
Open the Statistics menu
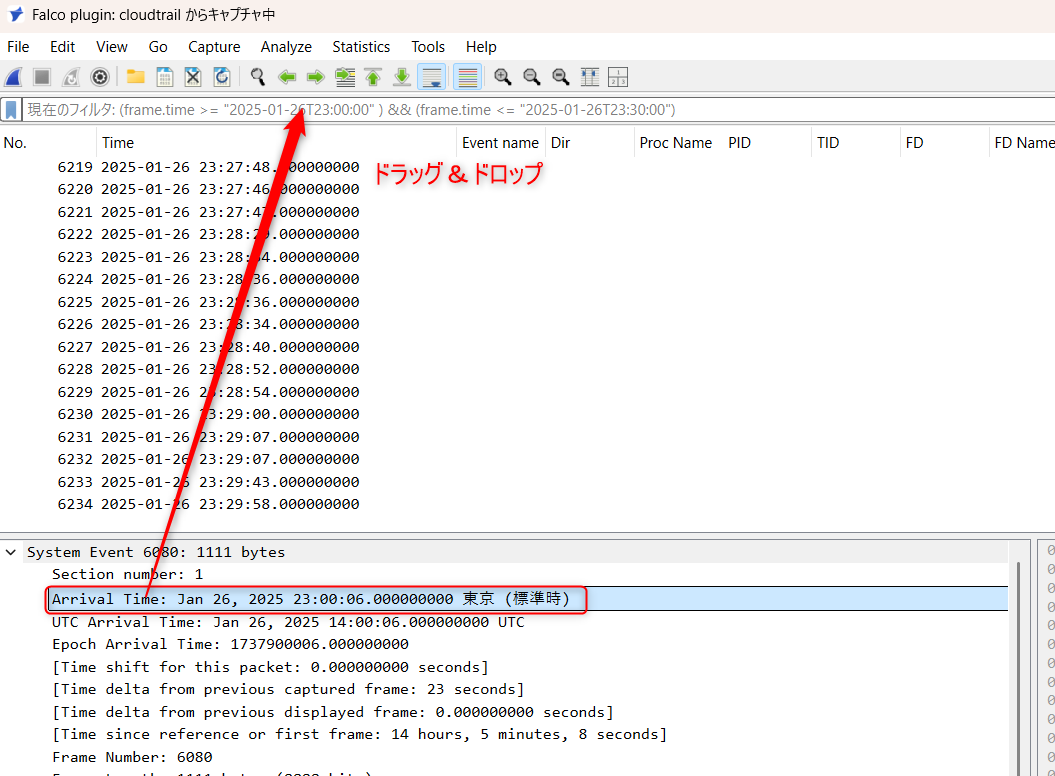click(361, 46)
